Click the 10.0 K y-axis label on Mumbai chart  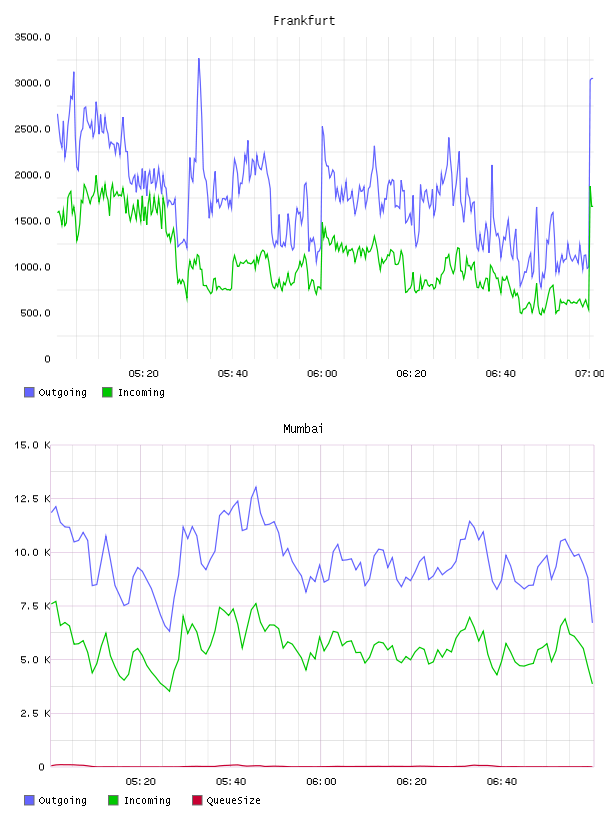pos(32,552)
